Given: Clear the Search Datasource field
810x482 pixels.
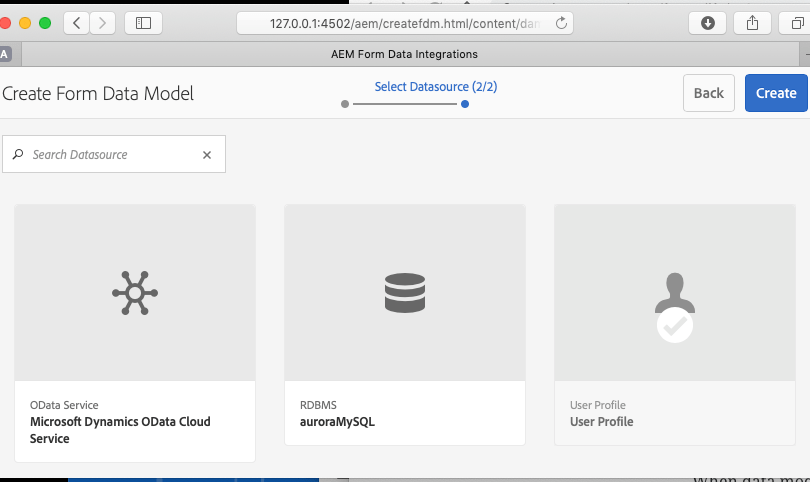Looking at the screenshot, I should pos(207,155).
